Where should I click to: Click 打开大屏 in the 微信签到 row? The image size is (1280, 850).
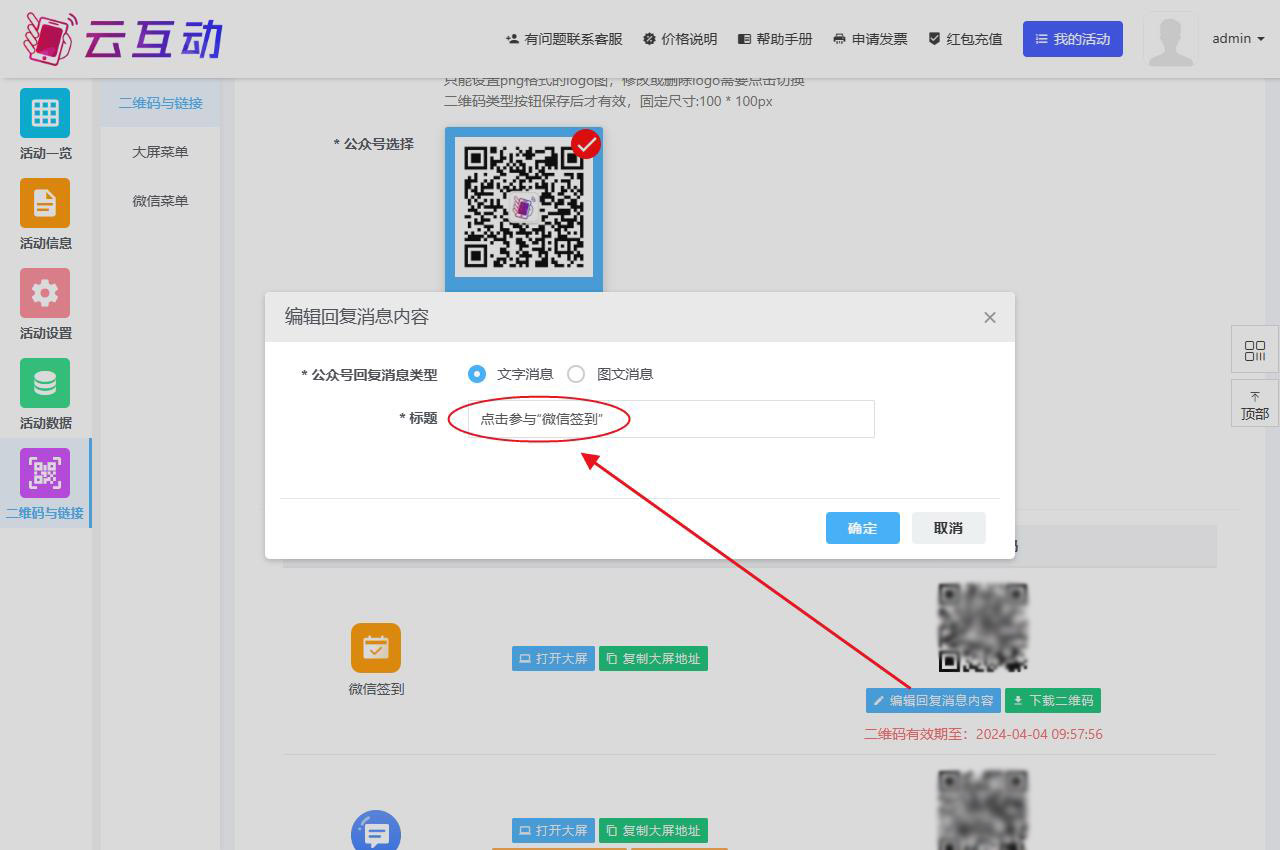[x=553, y=659]
